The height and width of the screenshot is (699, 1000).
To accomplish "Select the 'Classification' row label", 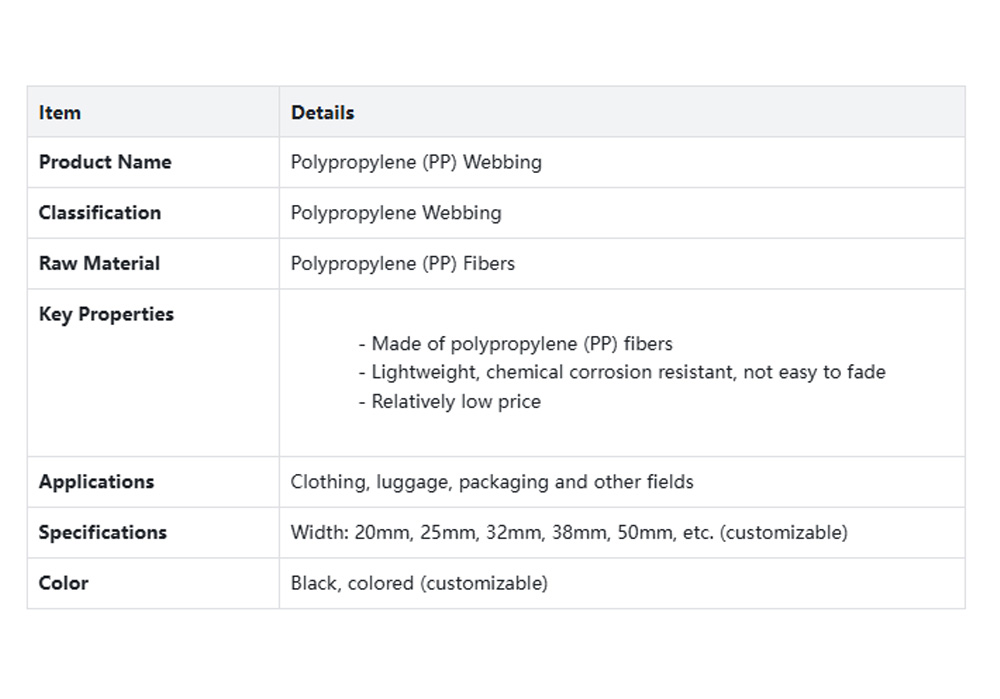I will tap(100, 213).
